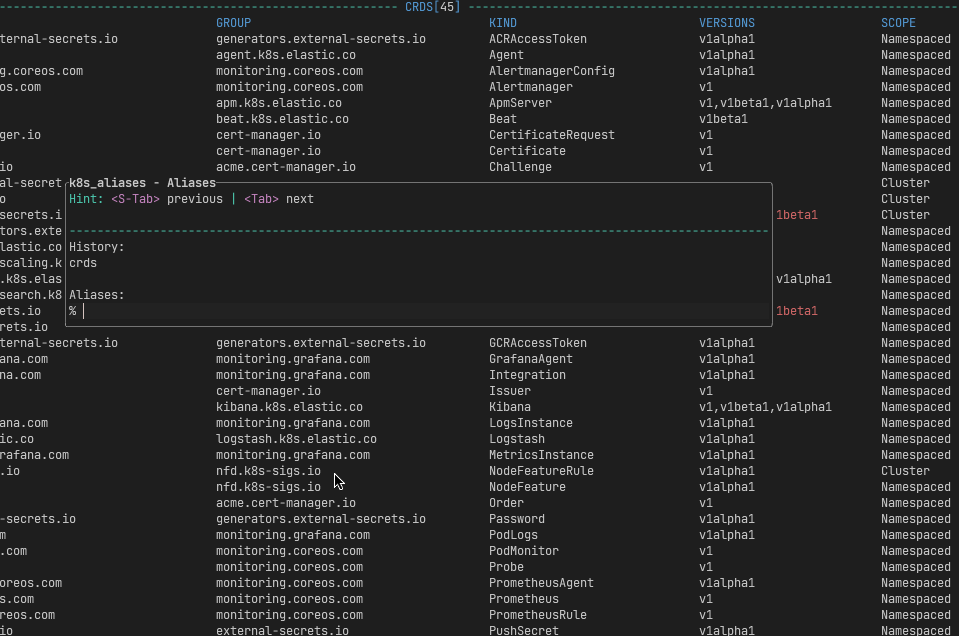This screenshot has height=636, width=959.
Task: Select the agent.k8s.elastic.co group cell
Action: (286, 54)
